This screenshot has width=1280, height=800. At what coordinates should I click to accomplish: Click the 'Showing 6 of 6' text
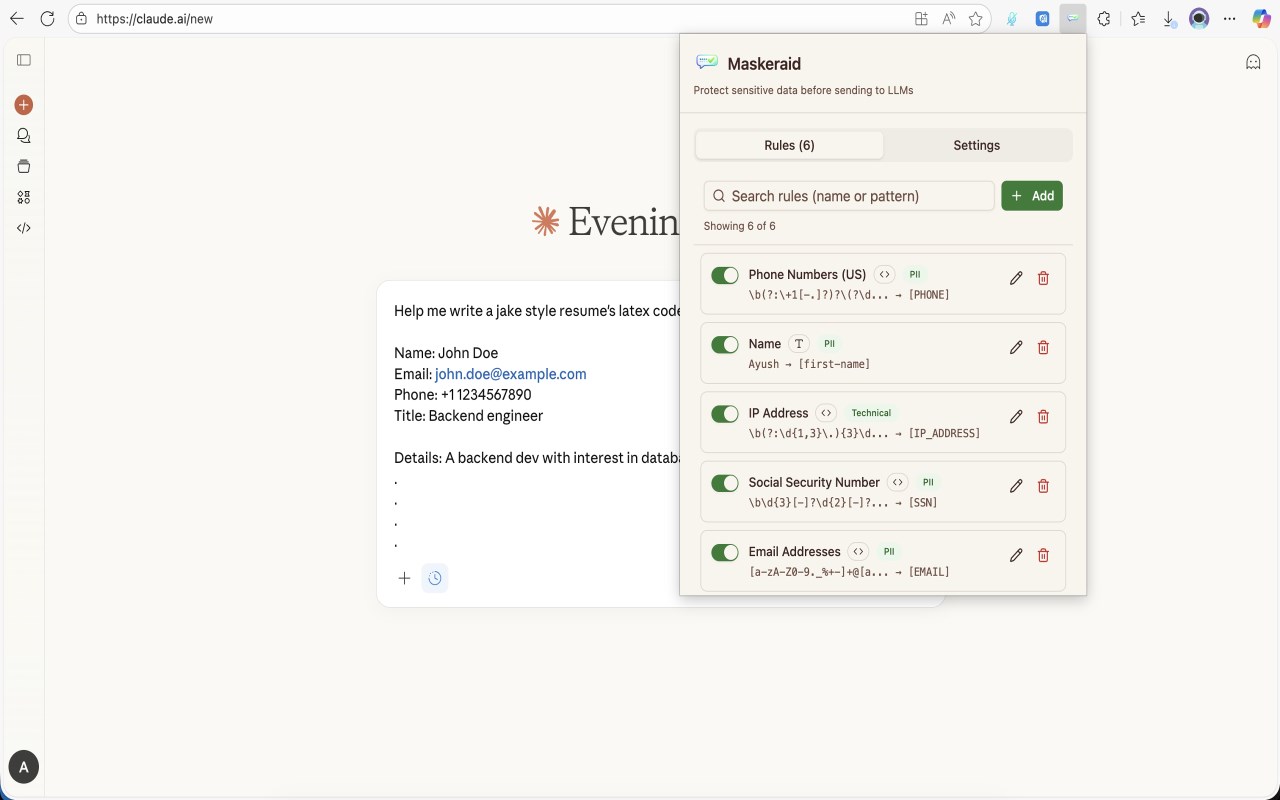(739, 226)
